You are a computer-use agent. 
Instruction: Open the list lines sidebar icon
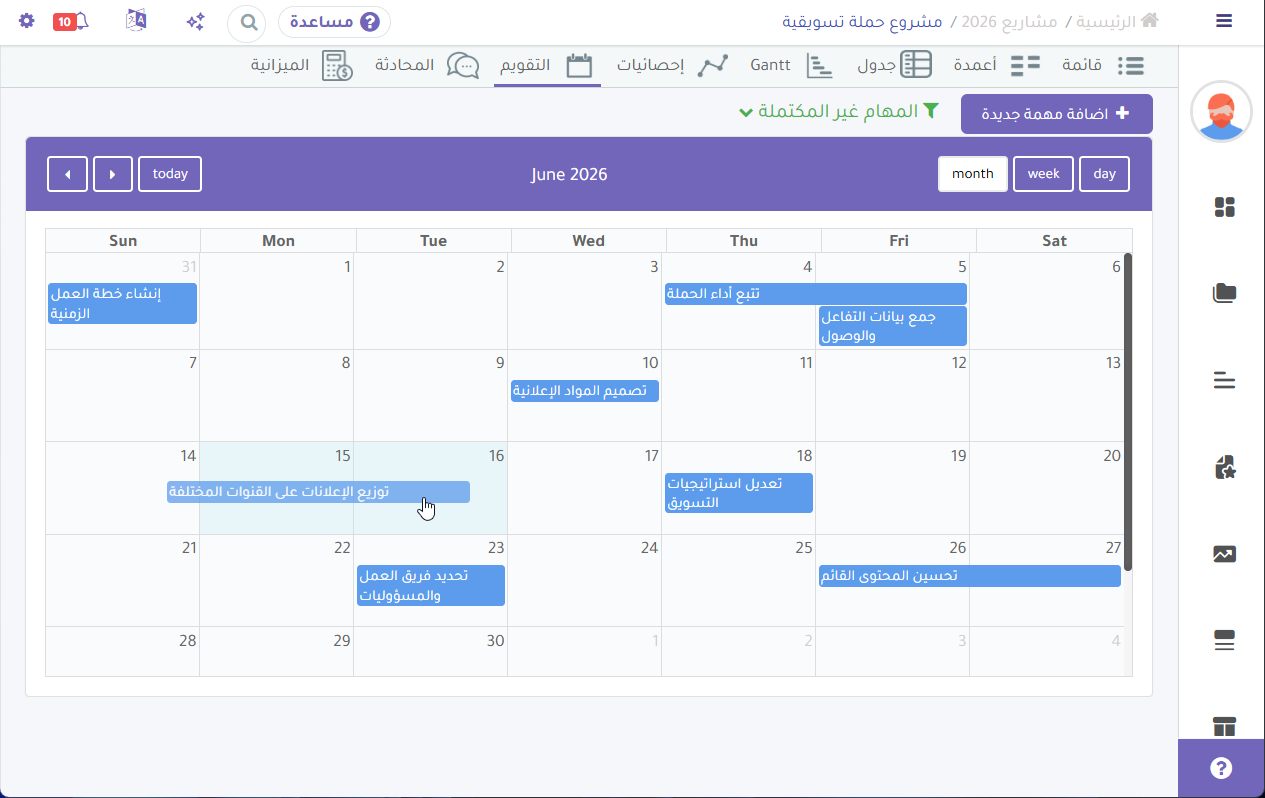click(1224, 380)
